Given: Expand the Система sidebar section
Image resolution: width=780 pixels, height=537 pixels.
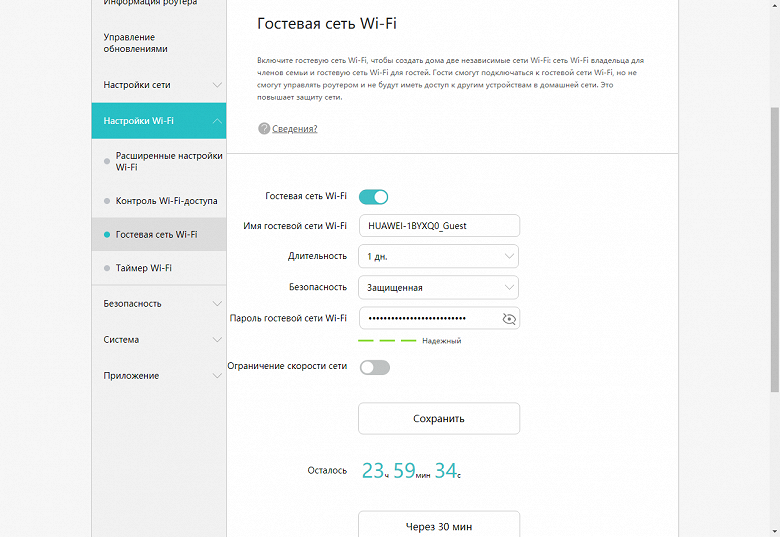Looking at the screenshot, I should [159, 339].
